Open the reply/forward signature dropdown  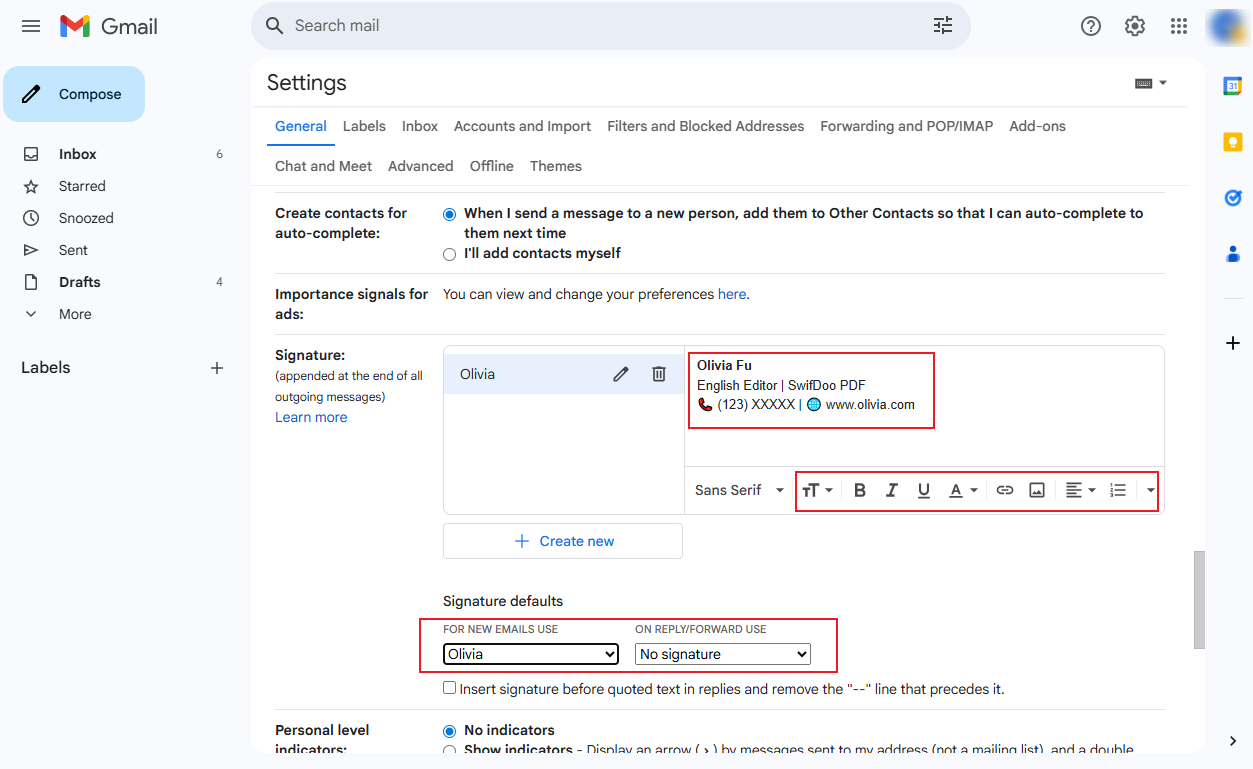pyautogui.click(x=723, y=654)
